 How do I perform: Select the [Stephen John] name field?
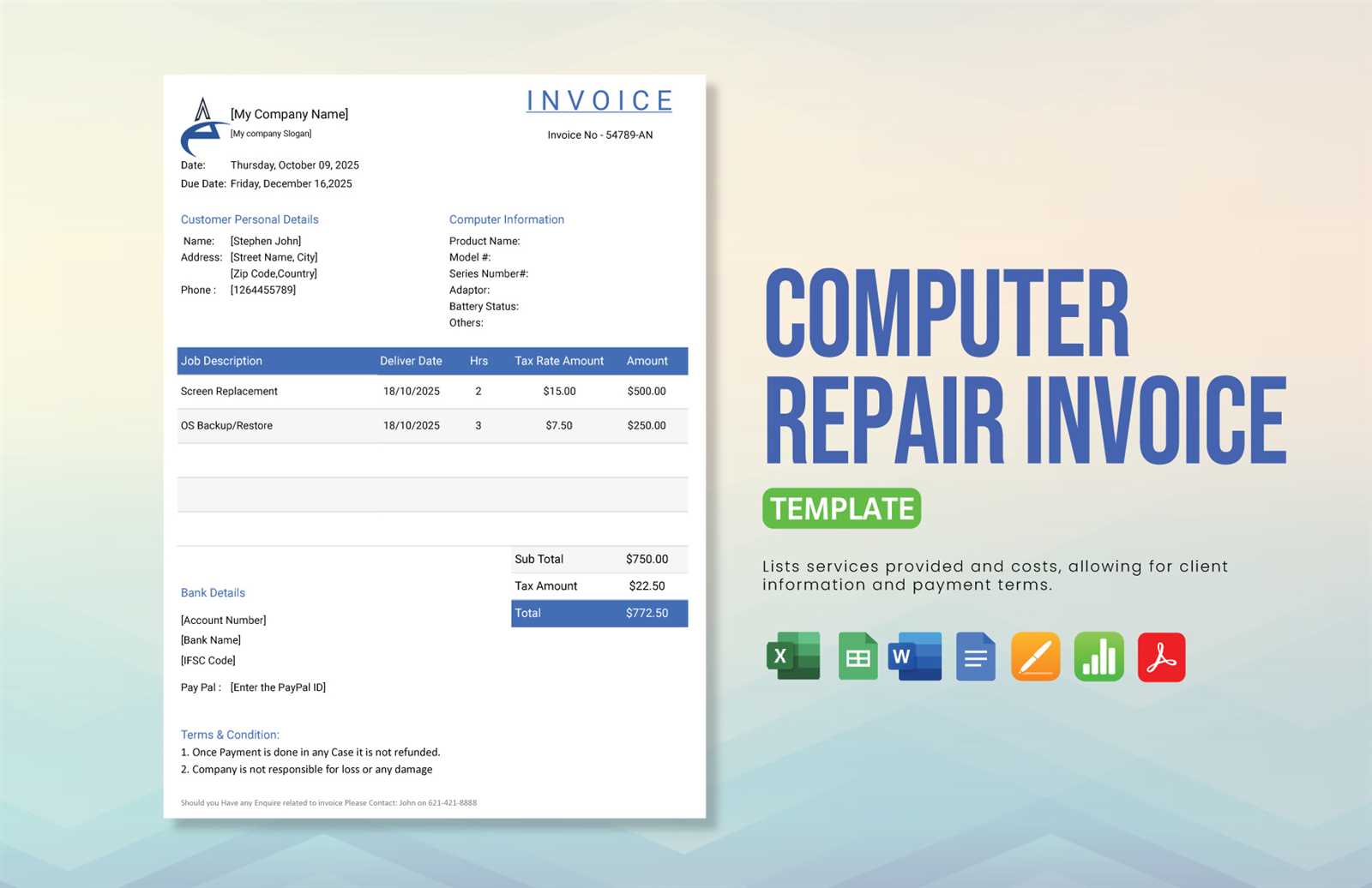[266, 242]
